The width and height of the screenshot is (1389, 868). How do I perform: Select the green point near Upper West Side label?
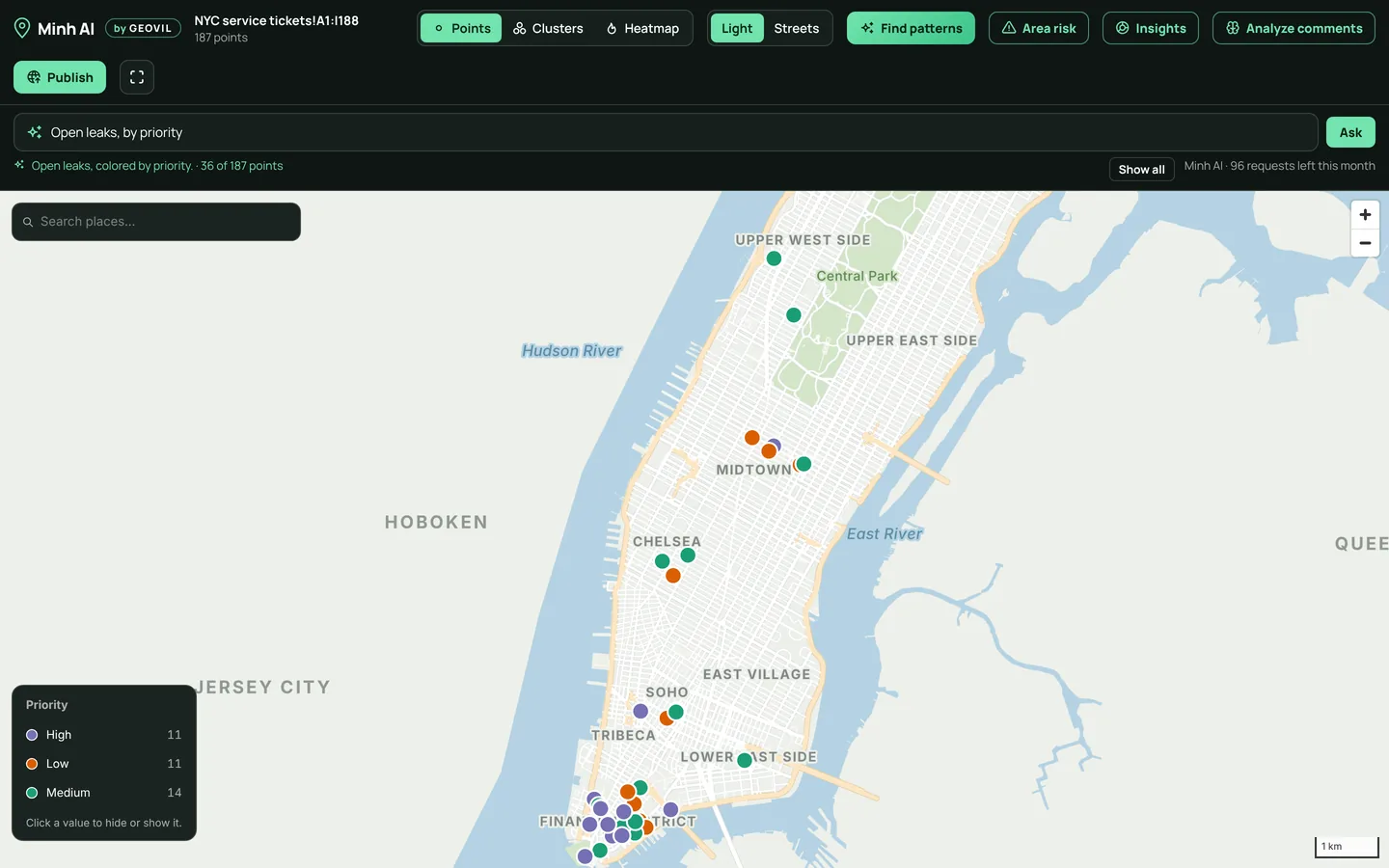point(774,258)
